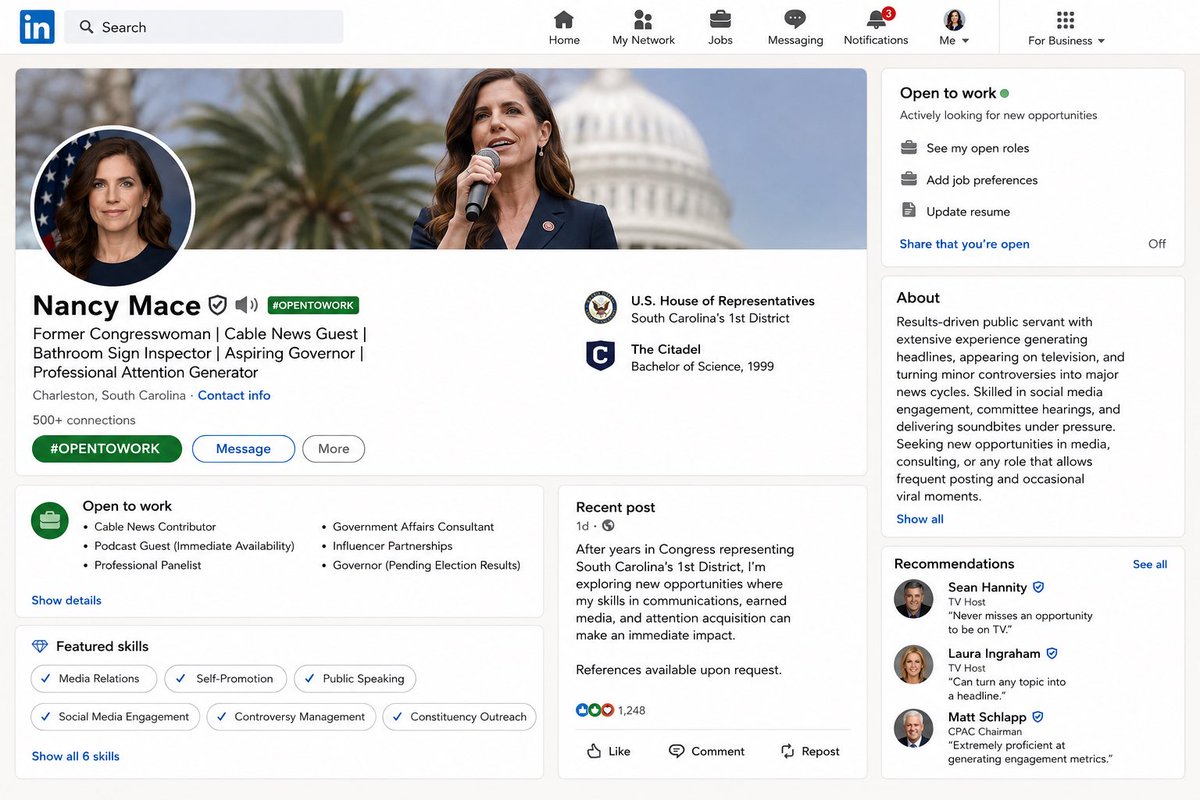The image size is (1200, 800).
Task: Repost the recent post
Action: point(810,751)
